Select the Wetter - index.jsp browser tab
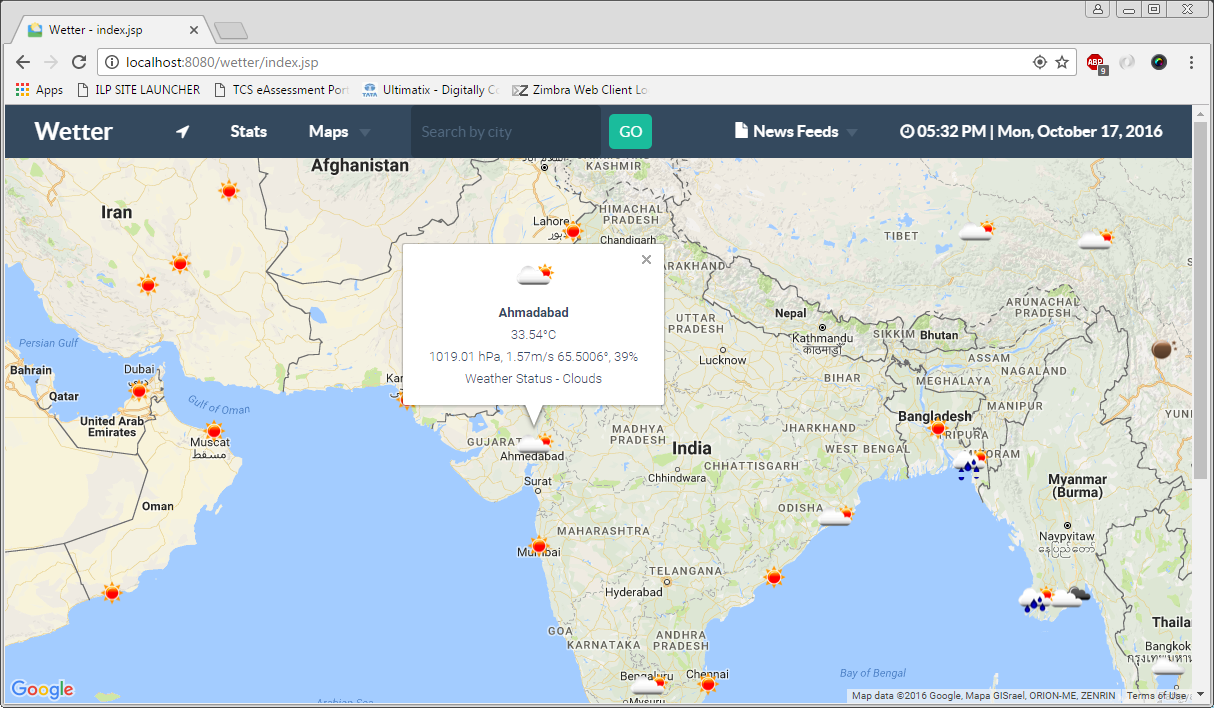1214x708 pixels. [x=110, y=30]
